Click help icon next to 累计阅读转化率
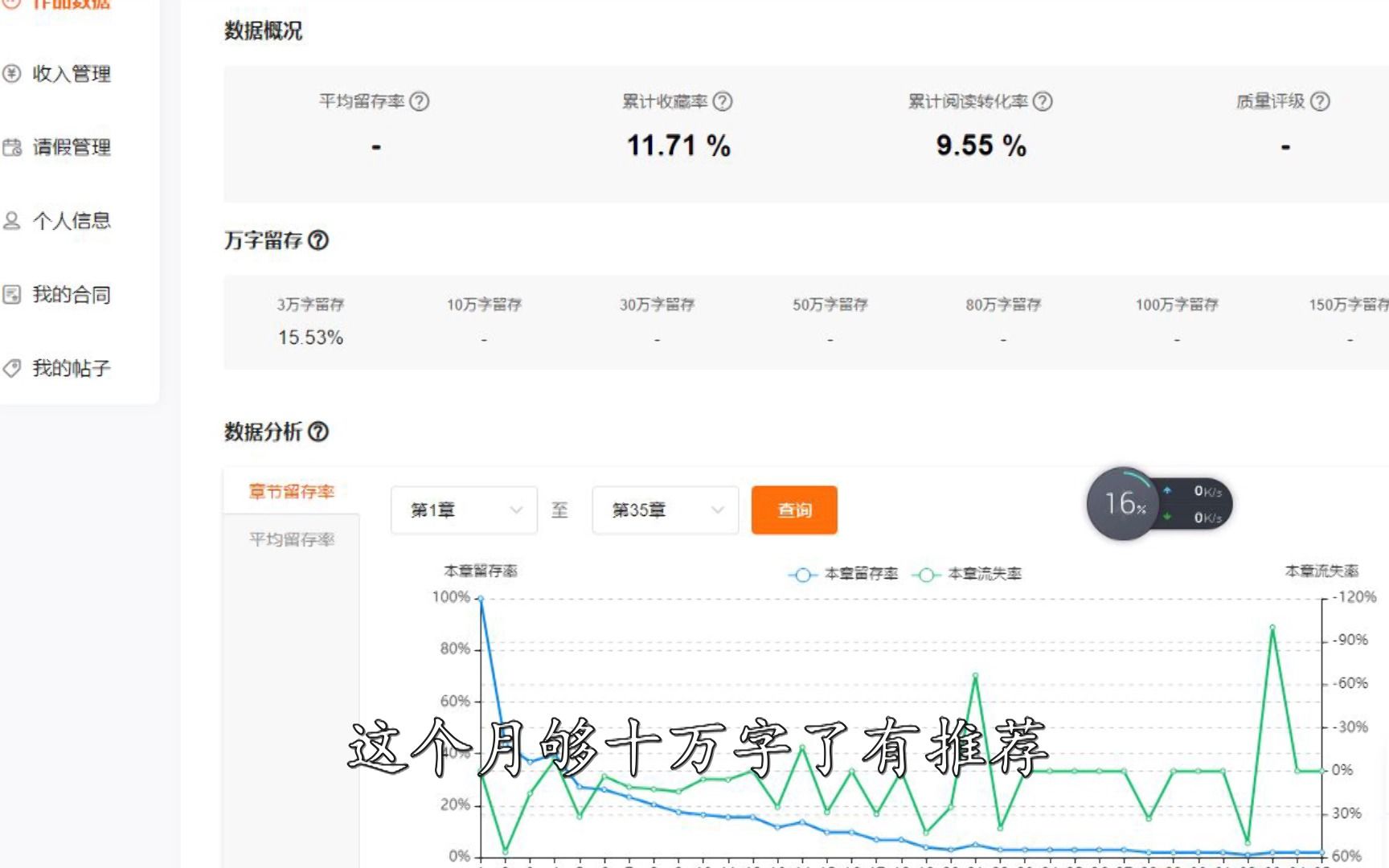This screenshot has height=868, width=1389. (1043, 101)
